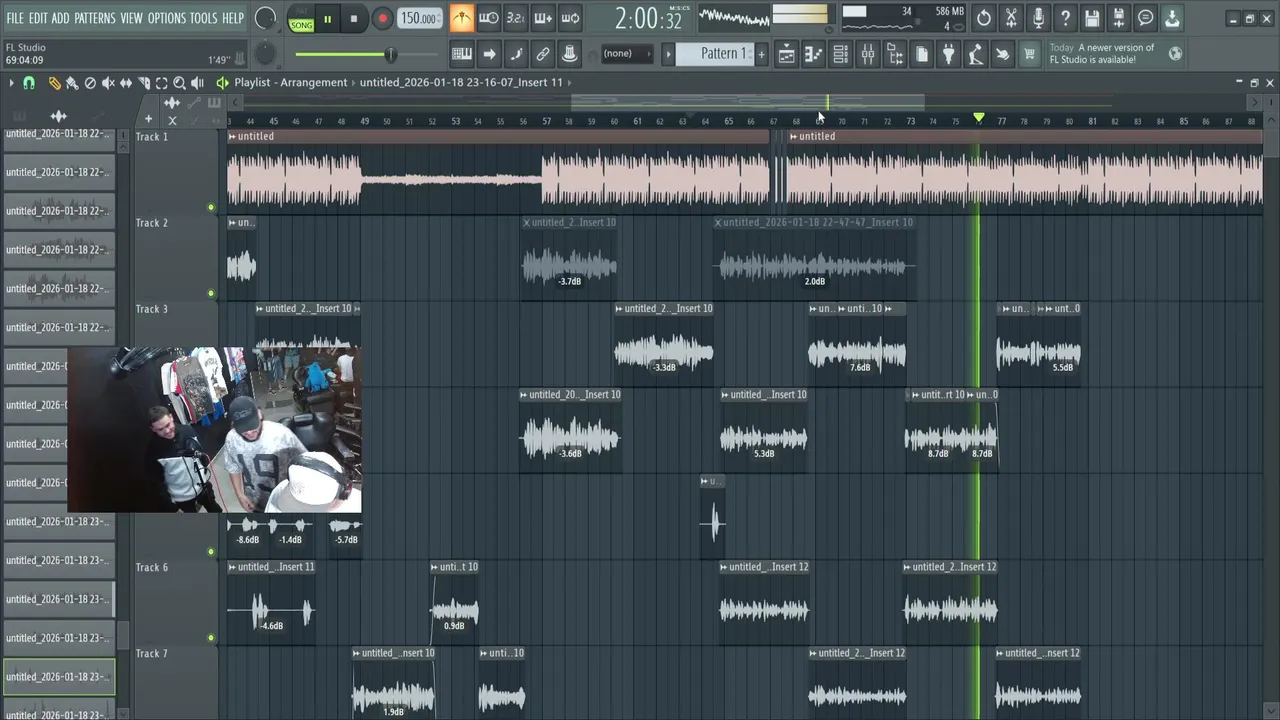The height and width of the screenshot is (720, 1280).
Task: Add a new pattern with plus button
Action: (x=761, y=54)
